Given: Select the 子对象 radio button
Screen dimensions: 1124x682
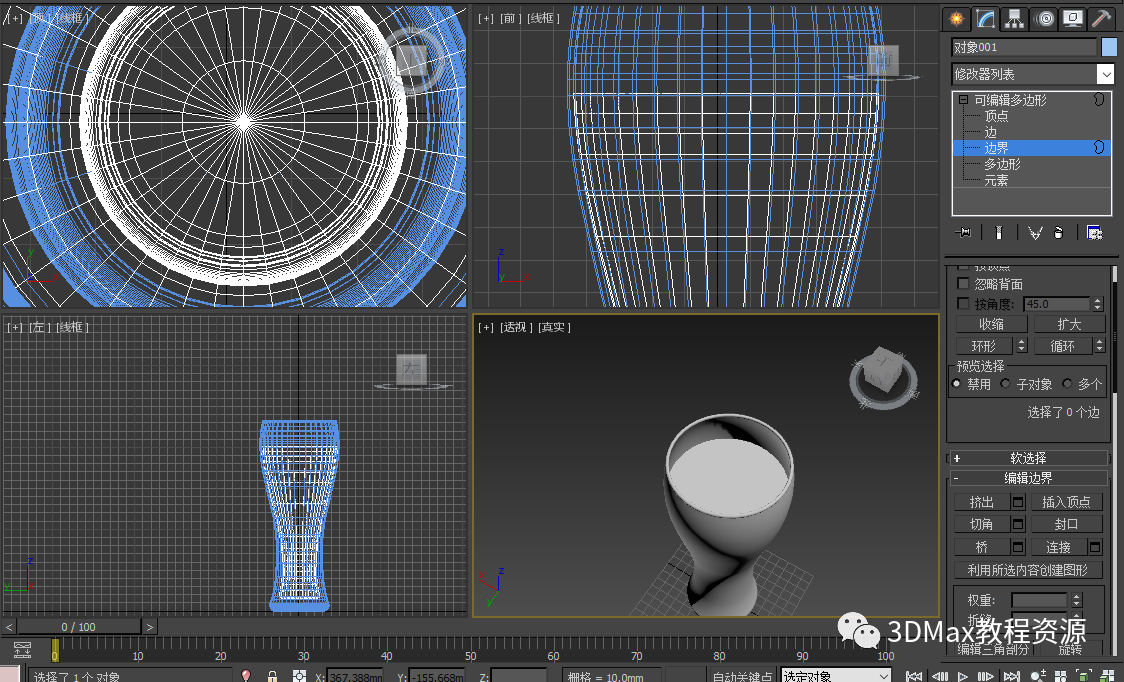Looking at the screenshot, I should pos(1006,384).
